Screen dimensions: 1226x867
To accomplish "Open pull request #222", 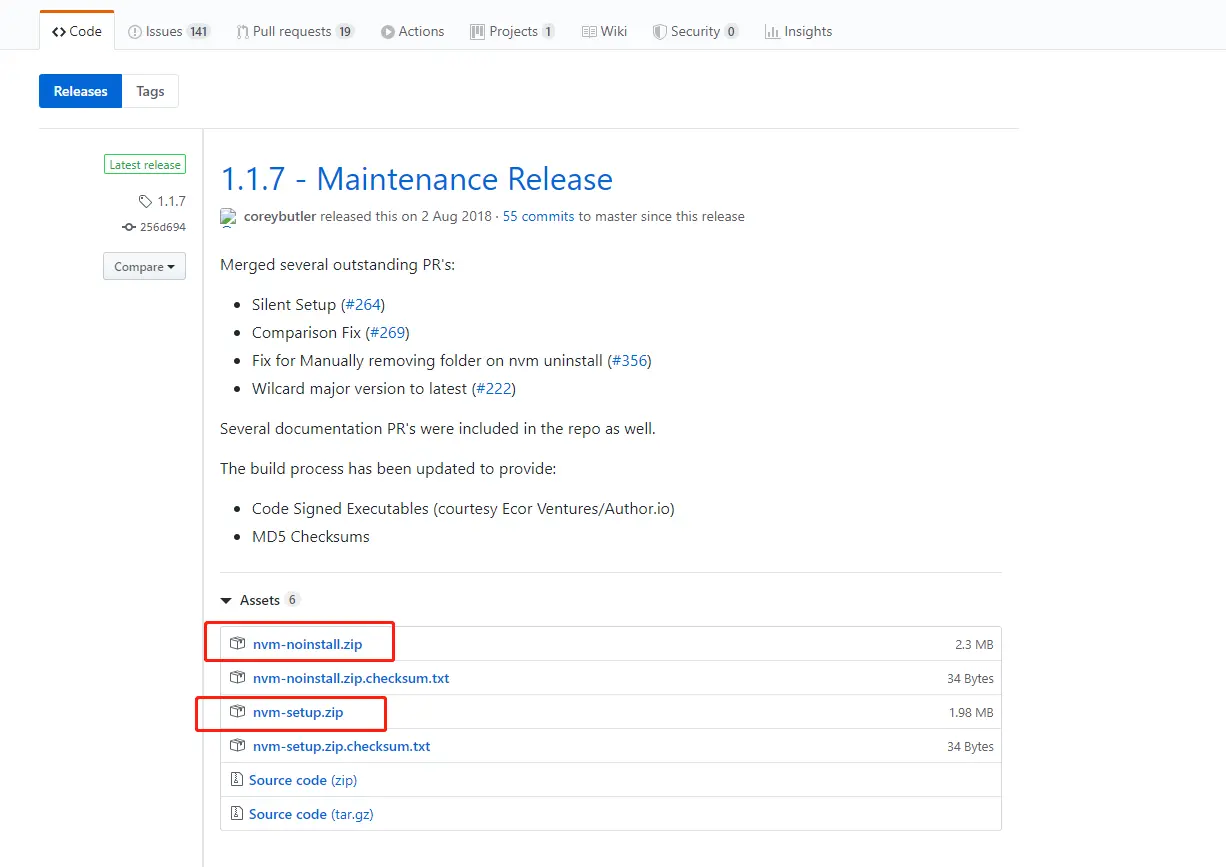I will point(494,388).
